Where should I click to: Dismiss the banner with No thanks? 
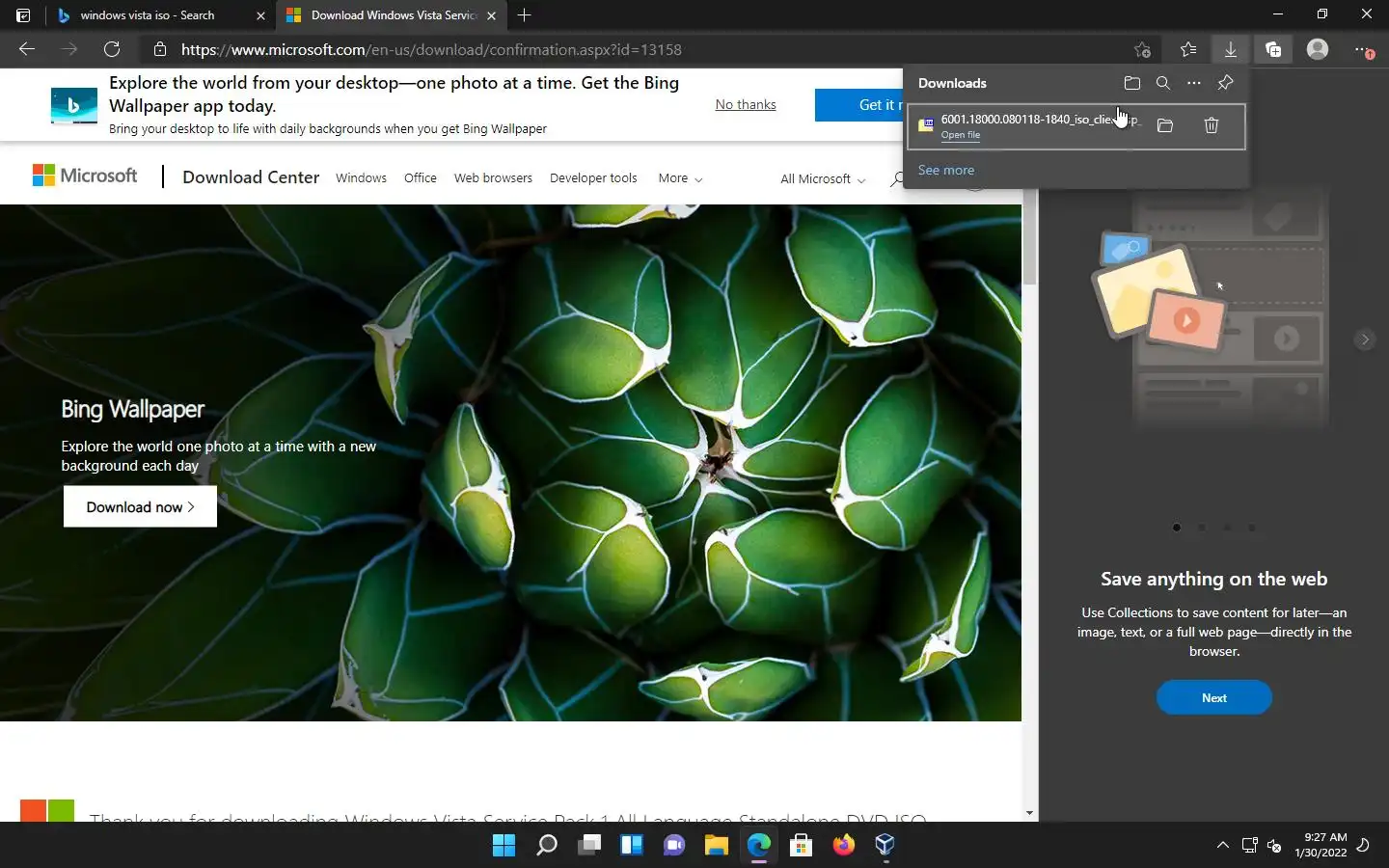point(746,104)
